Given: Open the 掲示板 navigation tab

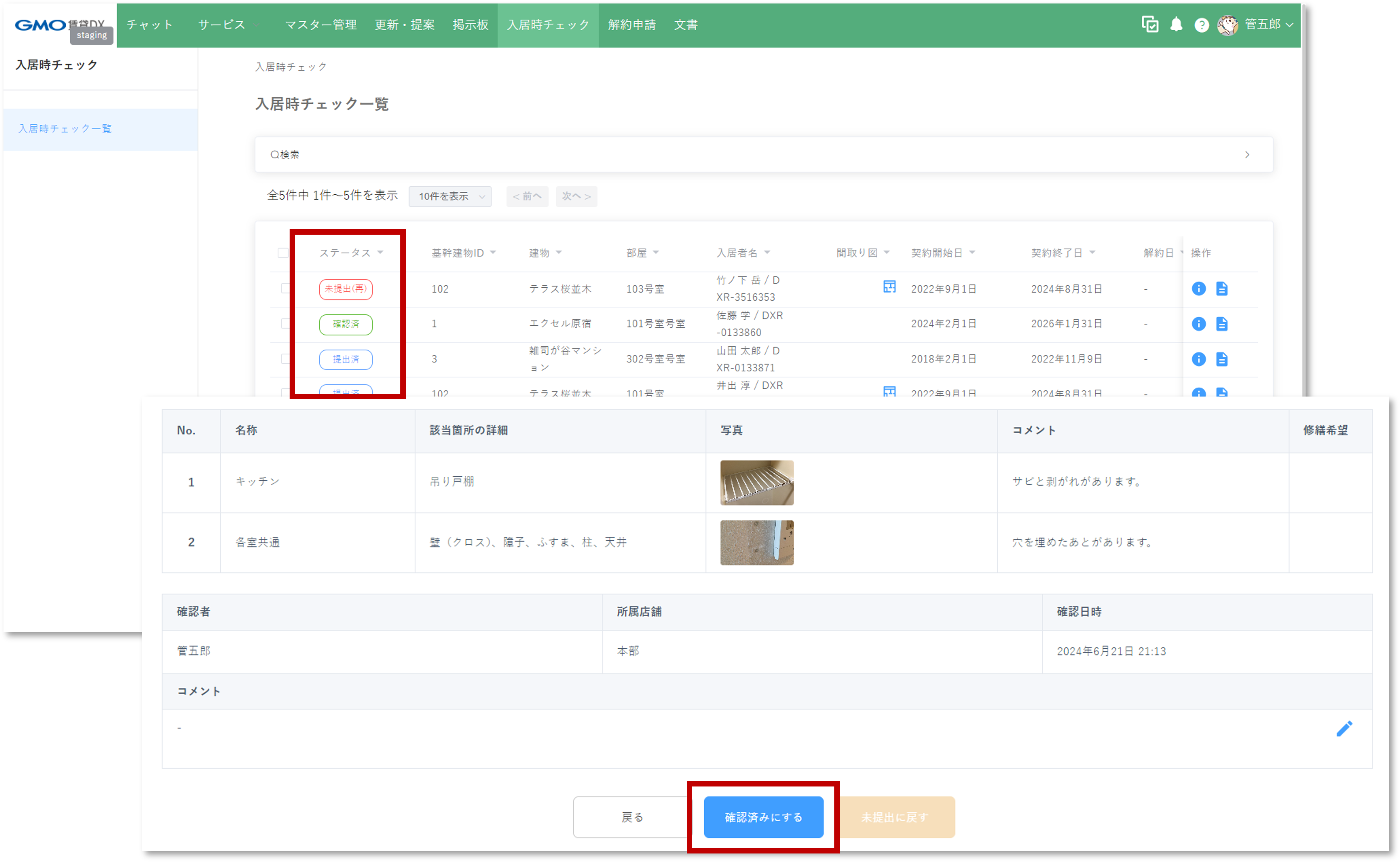Looking at the screenshot, I should pos(471,24).
